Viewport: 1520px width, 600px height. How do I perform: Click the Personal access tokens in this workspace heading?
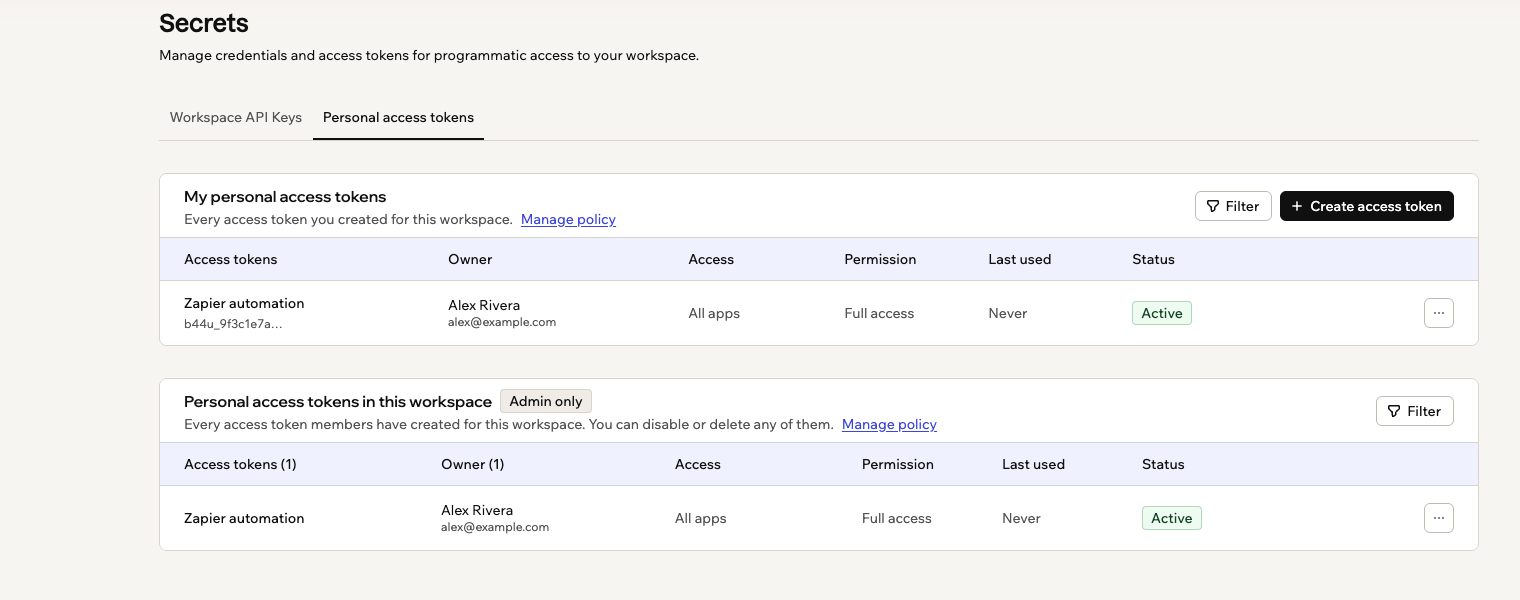[338, 401]
